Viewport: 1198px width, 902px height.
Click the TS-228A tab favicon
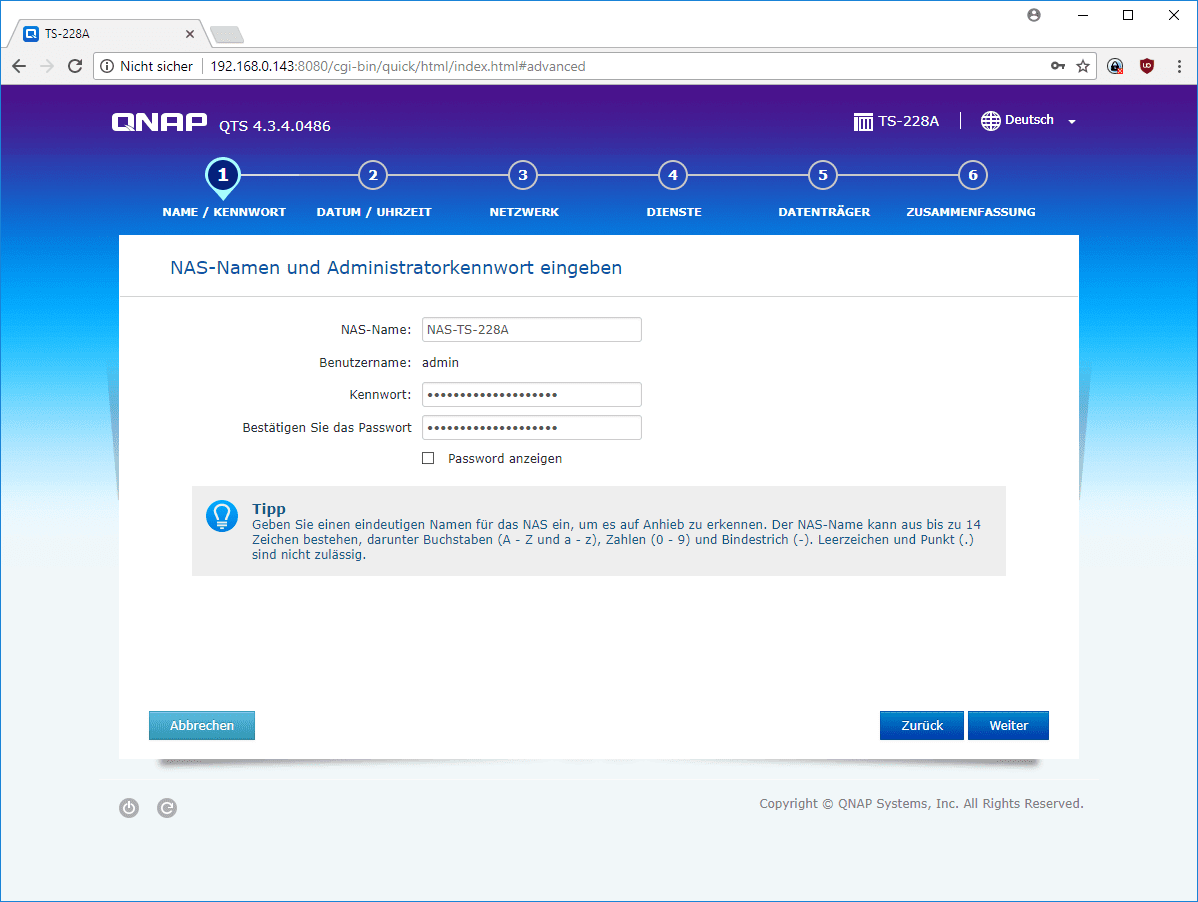[31, 34]
